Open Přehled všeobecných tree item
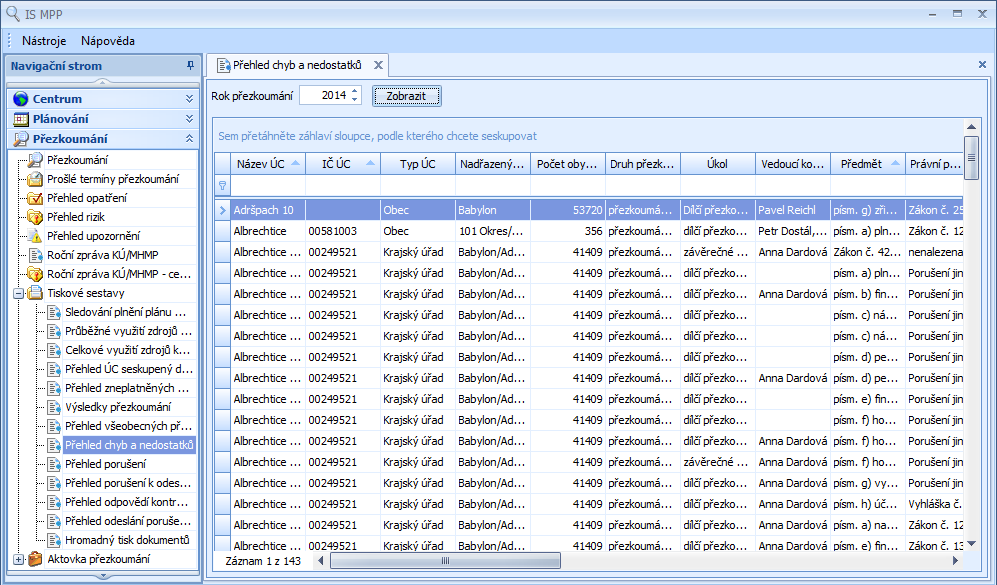The width and height of the screenshot is (997, 585). [x=128, y=426]
